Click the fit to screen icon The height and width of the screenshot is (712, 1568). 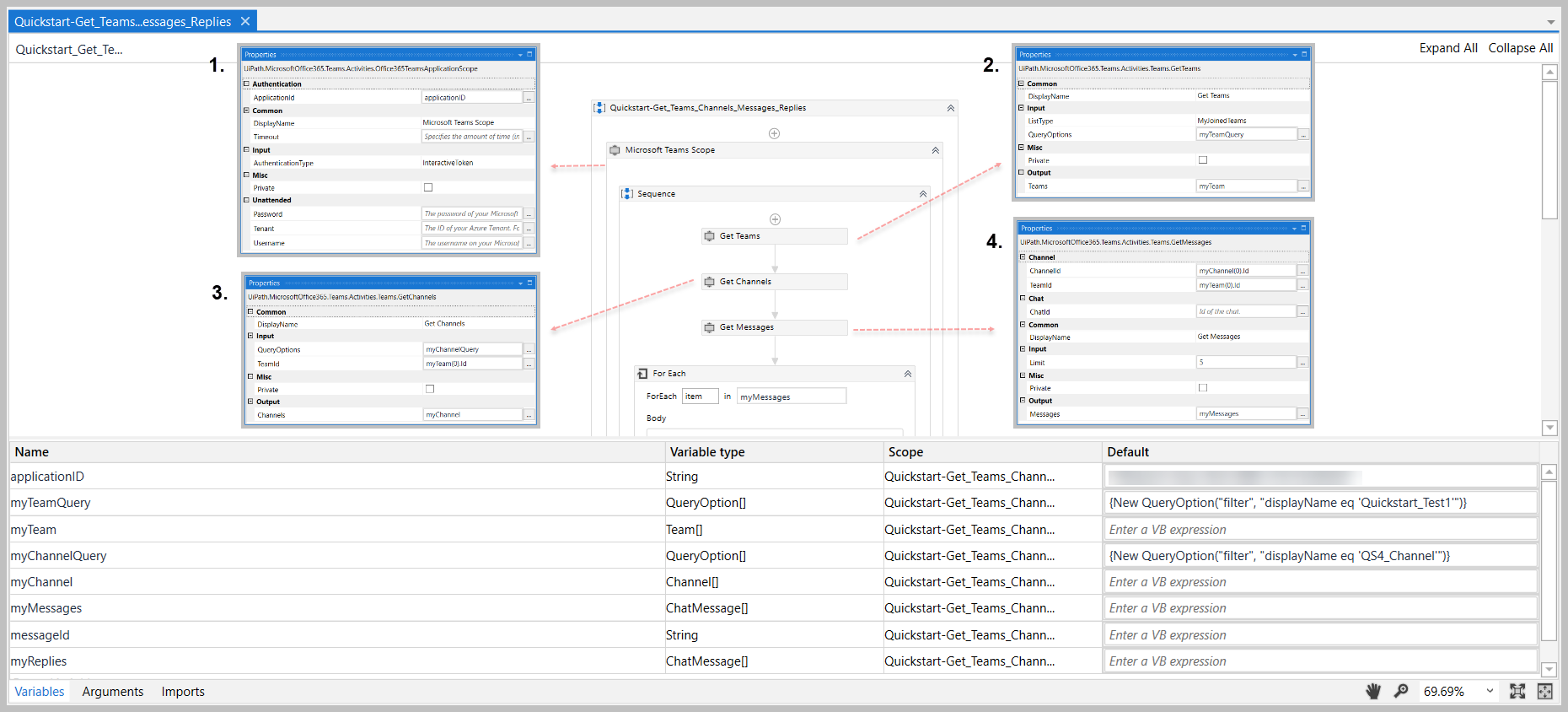1517,691
